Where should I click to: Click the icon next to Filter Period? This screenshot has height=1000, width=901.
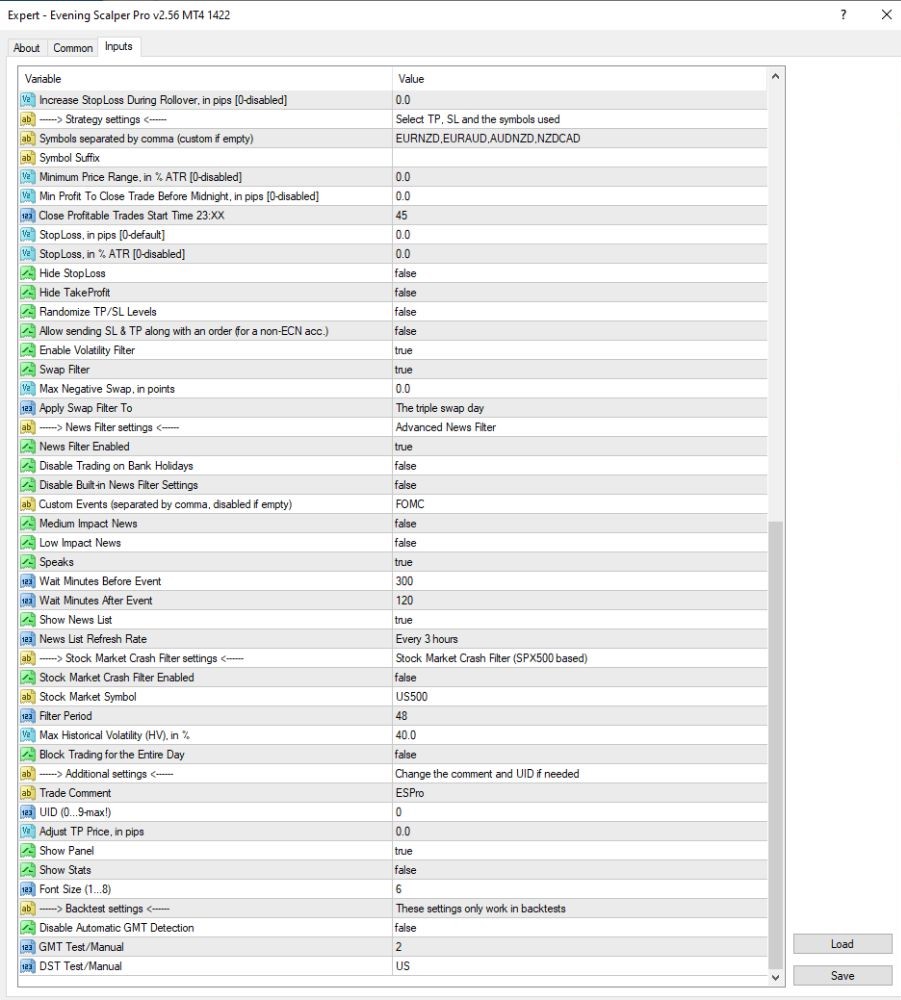pyautogui.click(x=27, y=716)
